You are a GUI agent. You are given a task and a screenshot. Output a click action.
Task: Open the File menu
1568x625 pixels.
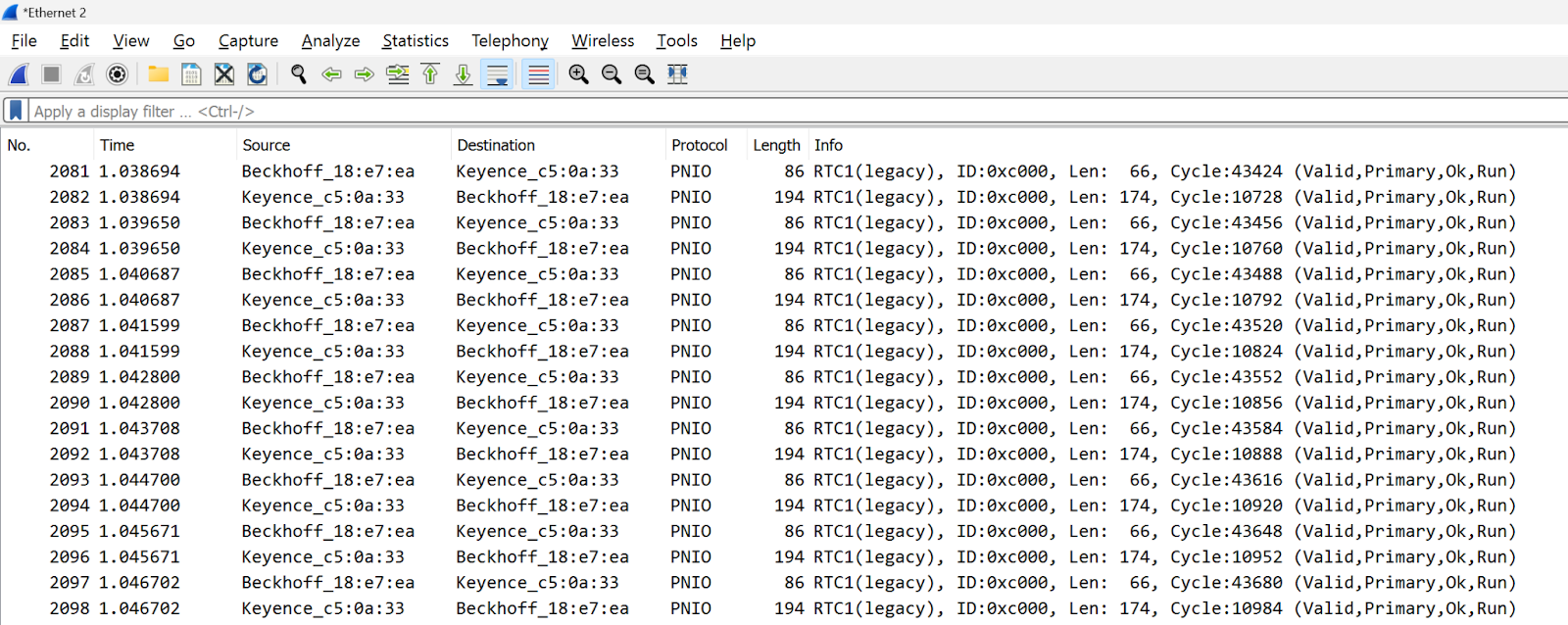[24, 41]
